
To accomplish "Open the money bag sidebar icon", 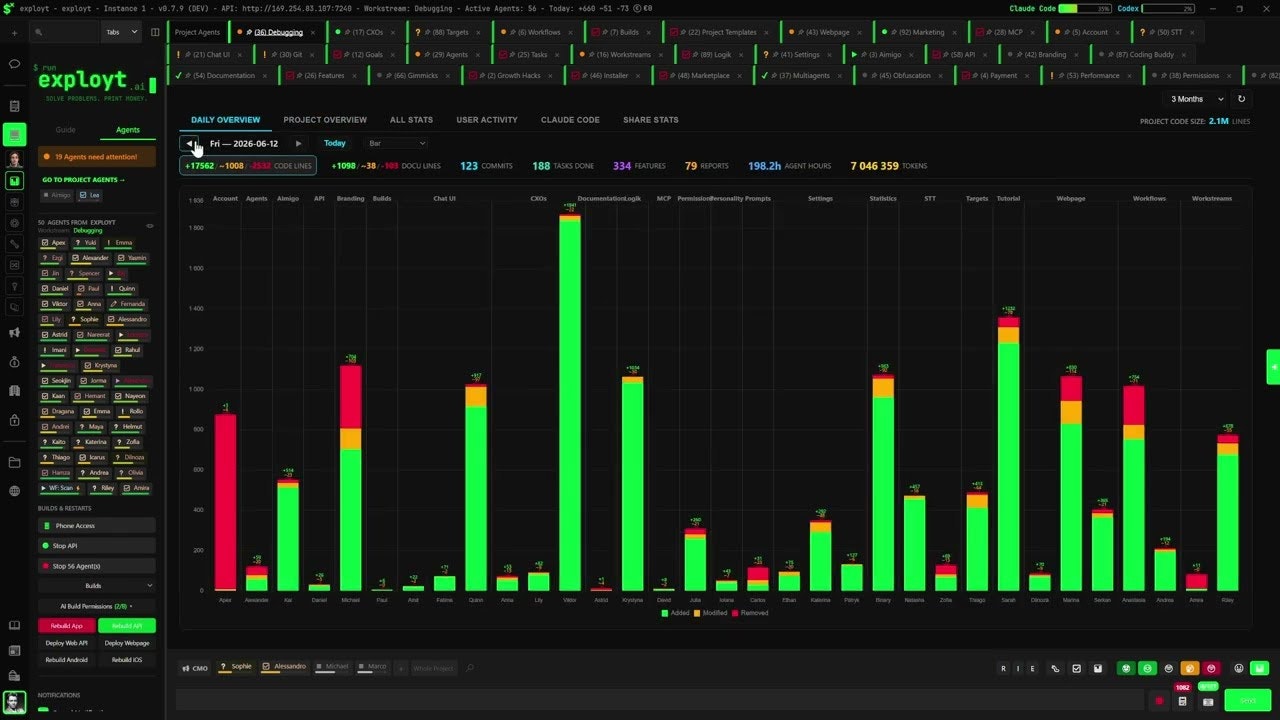I will (14, 361).
